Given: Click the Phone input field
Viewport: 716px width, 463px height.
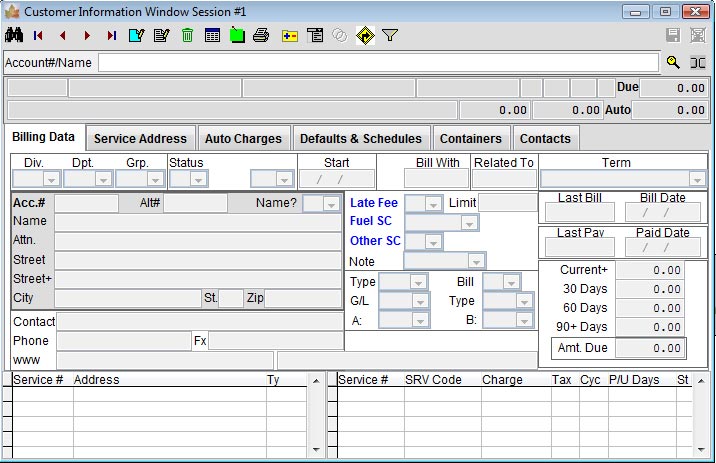Looking at the screenshot, I should (123, 341).
